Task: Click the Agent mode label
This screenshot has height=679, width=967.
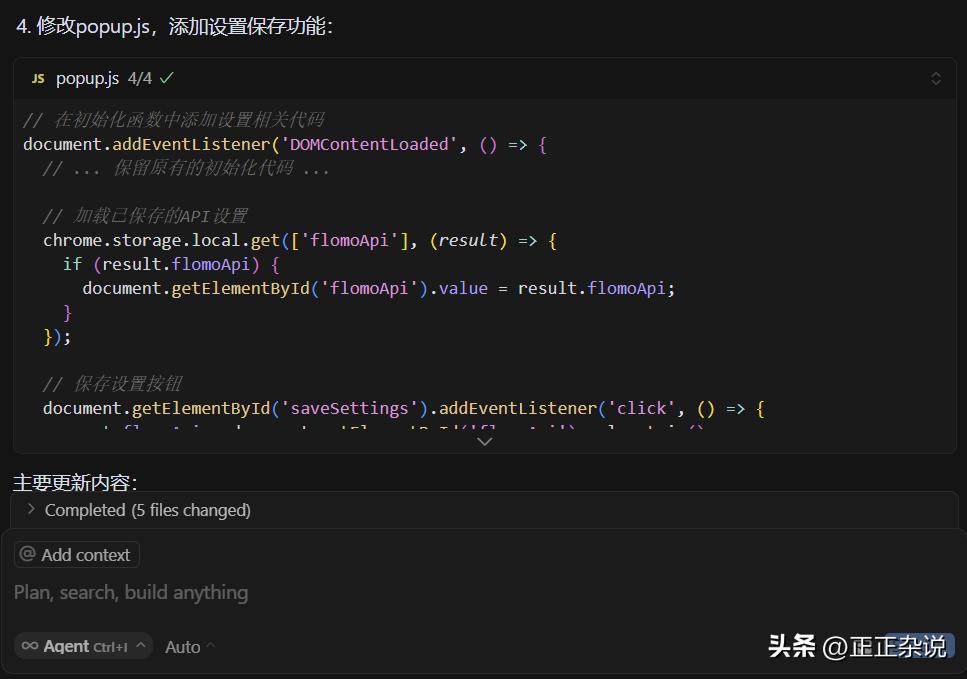Action: (65, 646)
